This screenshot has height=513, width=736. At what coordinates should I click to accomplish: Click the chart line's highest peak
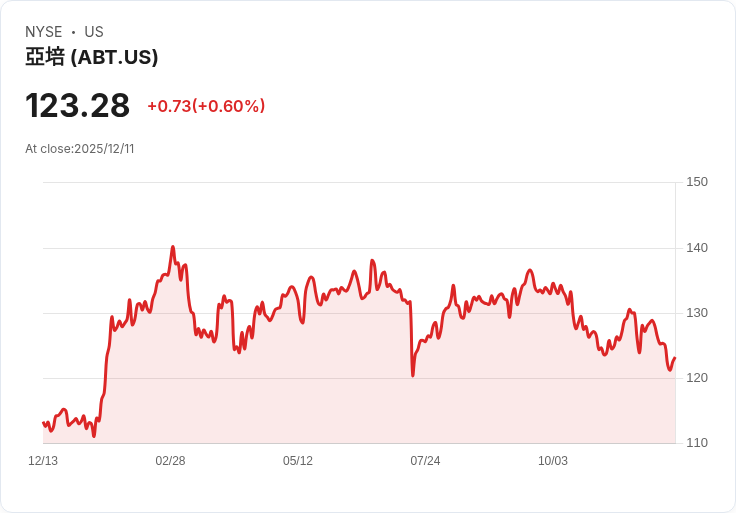tap(173, 247)
